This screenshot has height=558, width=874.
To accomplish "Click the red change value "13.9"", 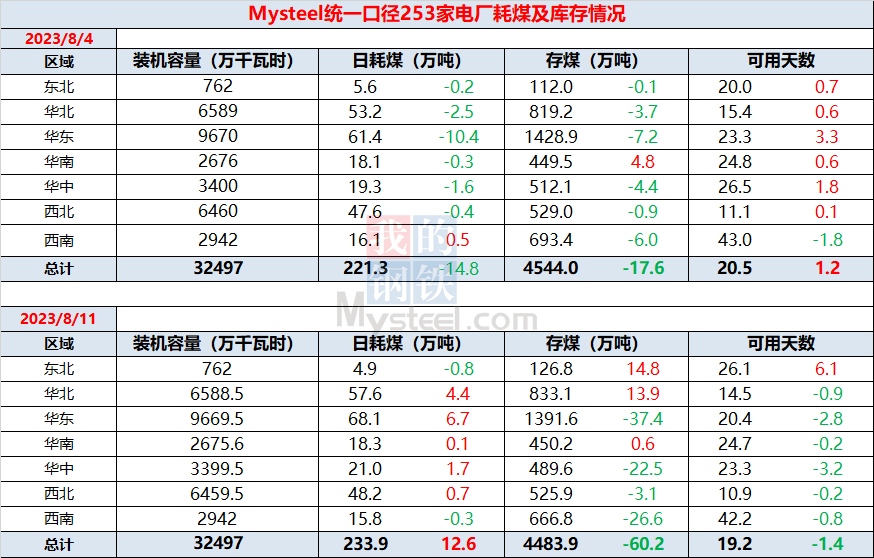I will (x=643, y=394).
